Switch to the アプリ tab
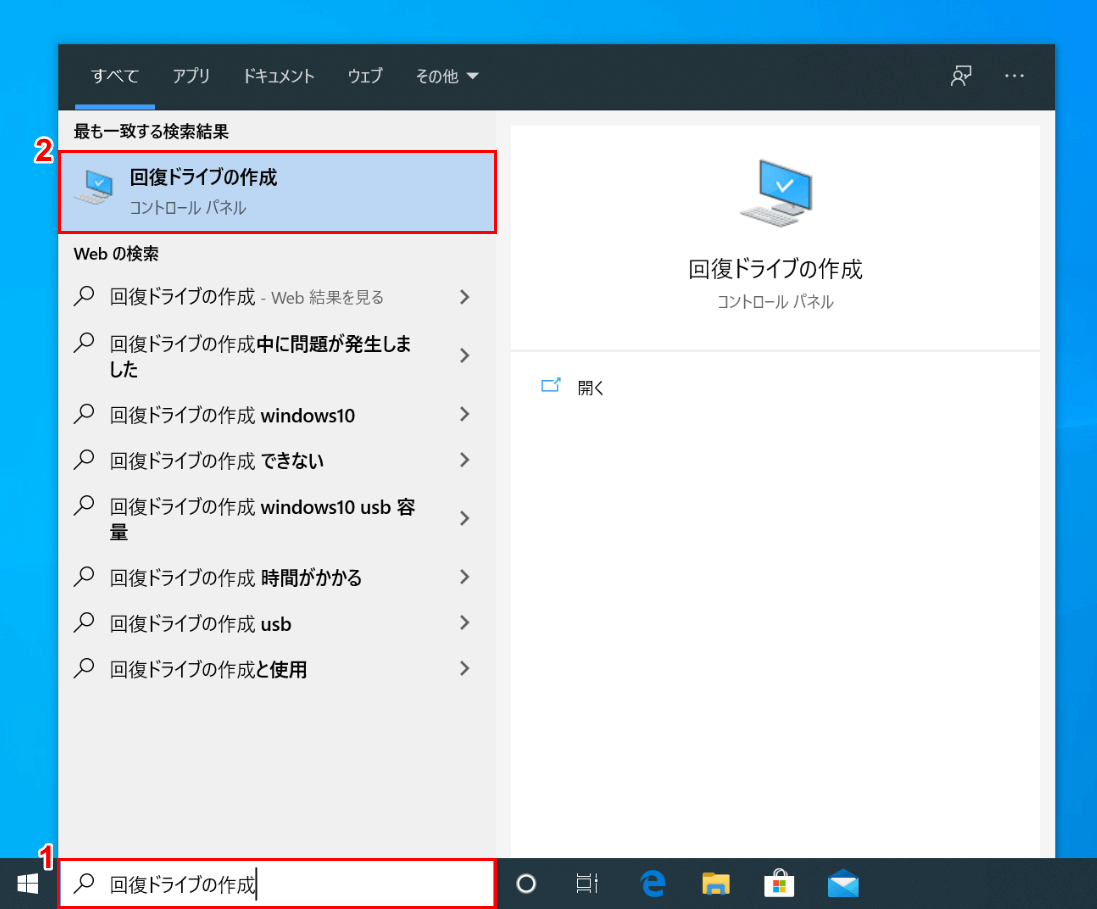 pos(191,76)
